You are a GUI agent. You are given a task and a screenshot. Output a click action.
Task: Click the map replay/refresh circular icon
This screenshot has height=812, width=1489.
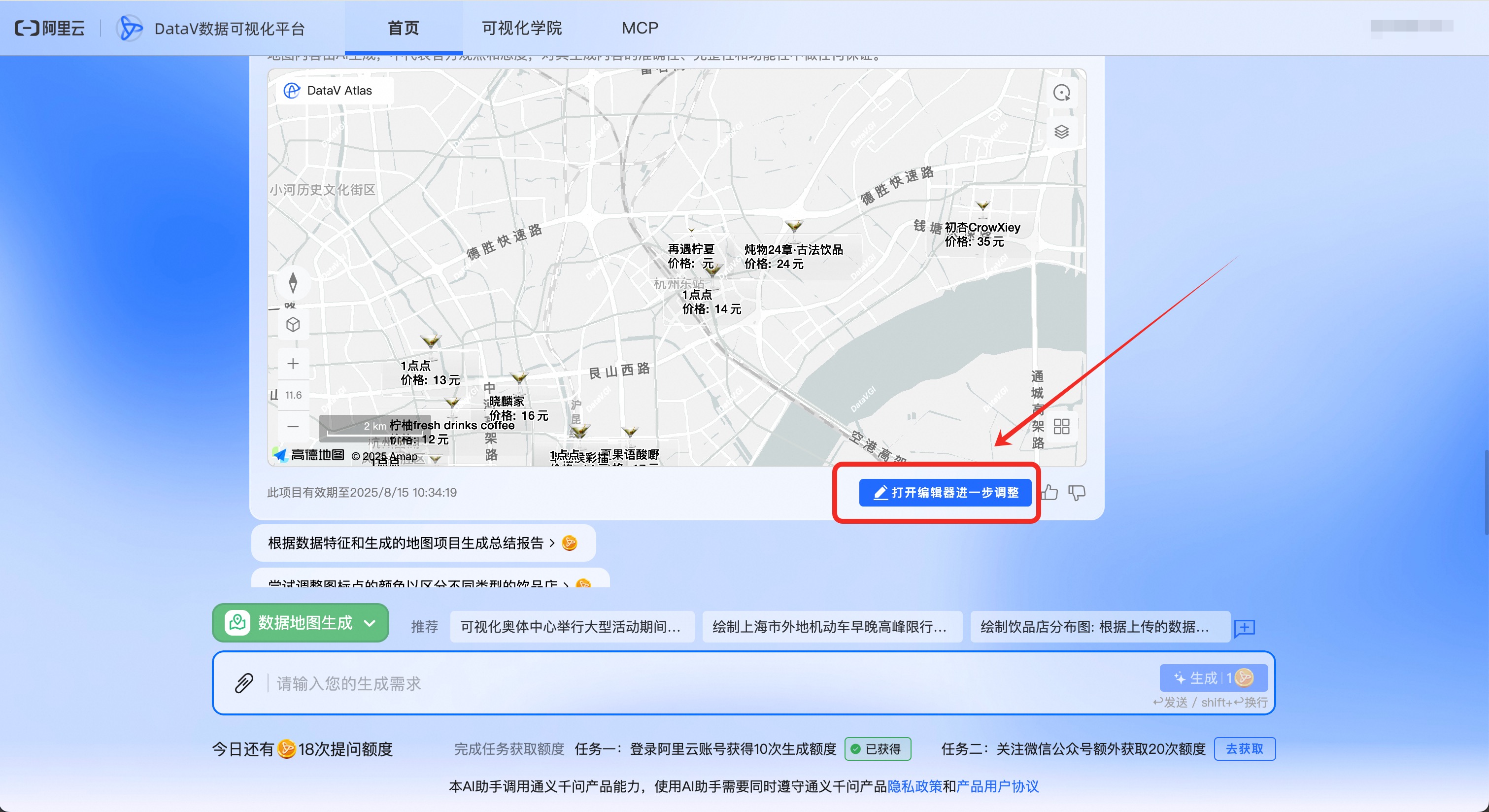pyautogui.click(x=1061, y=93)
